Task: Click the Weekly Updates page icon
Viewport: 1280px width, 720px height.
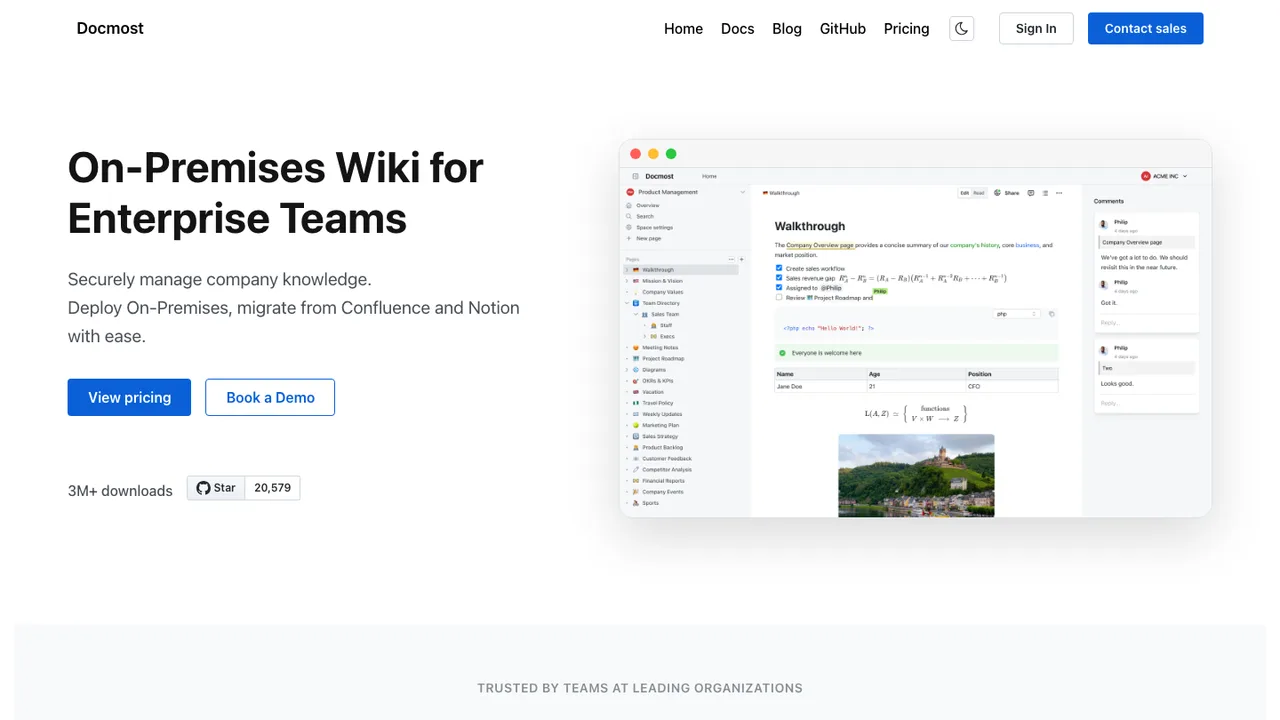Action: coord(636,414)
